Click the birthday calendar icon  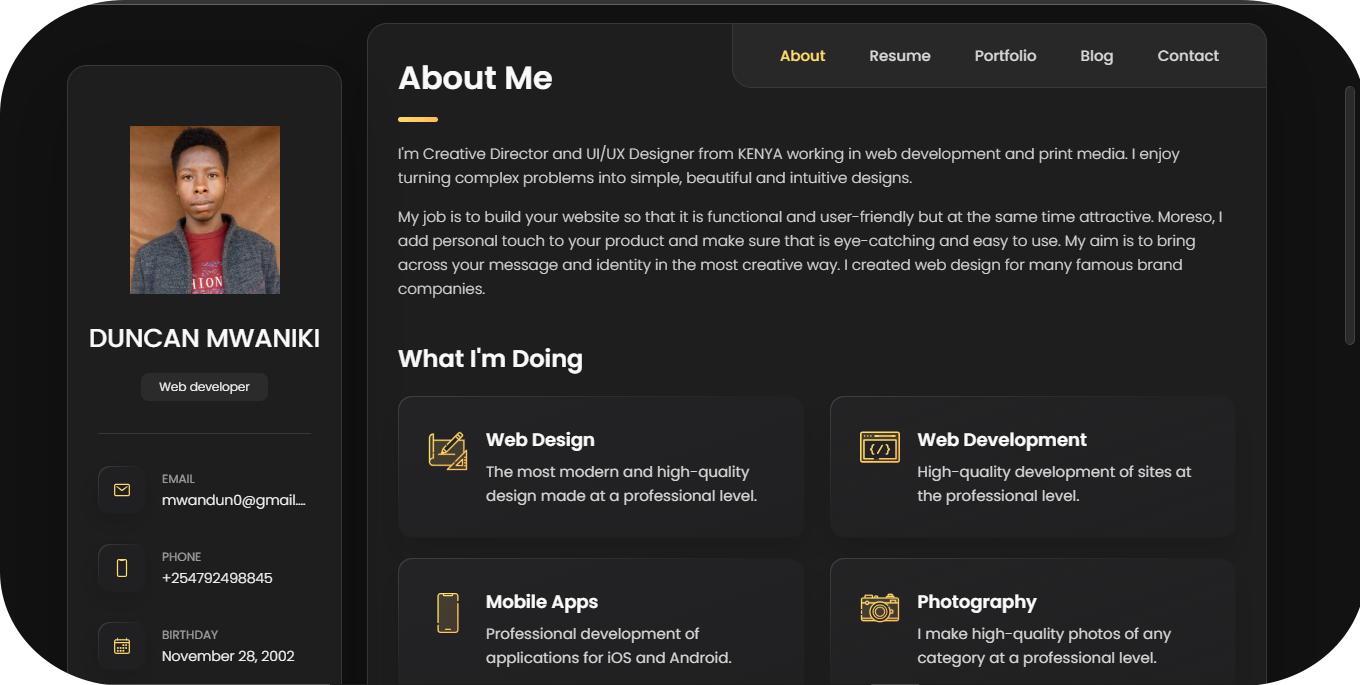[122, 646]
